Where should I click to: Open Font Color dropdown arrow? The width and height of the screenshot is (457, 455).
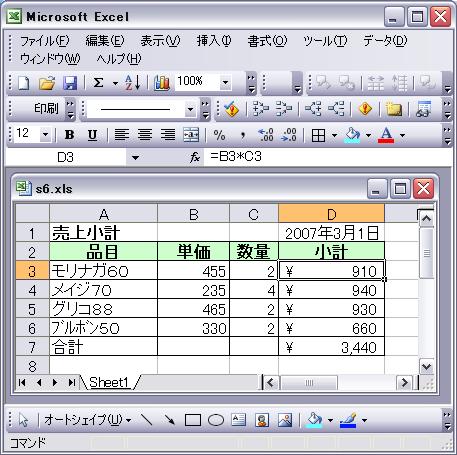click(x=402, y=135)
